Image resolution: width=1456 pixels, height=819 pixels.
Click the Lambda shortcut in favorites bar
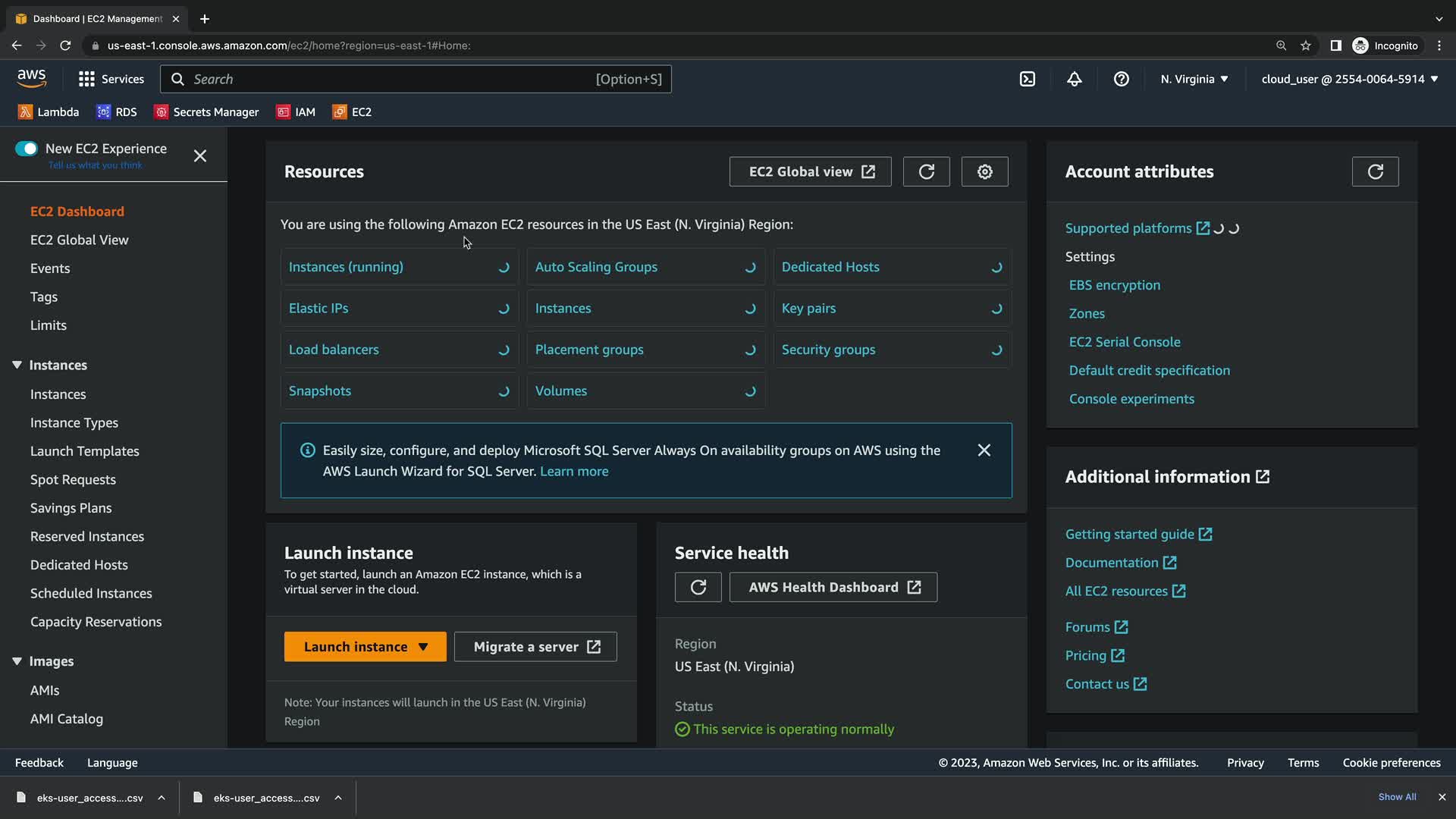point(49,111)
